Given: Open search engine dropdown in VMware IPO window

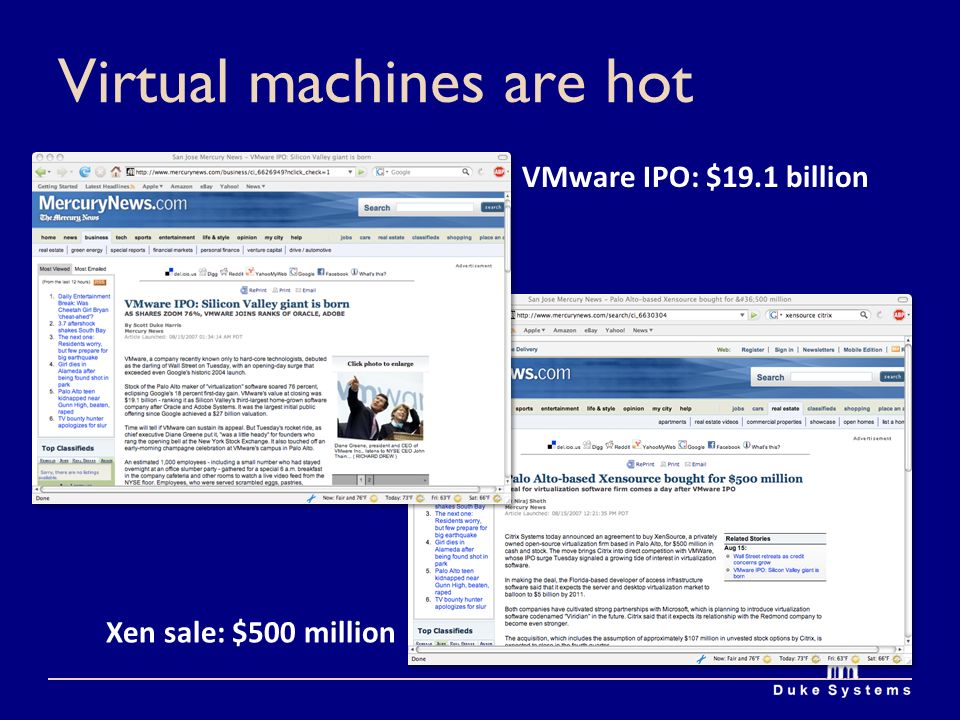Looking at the screenshot, I should 387,172.
